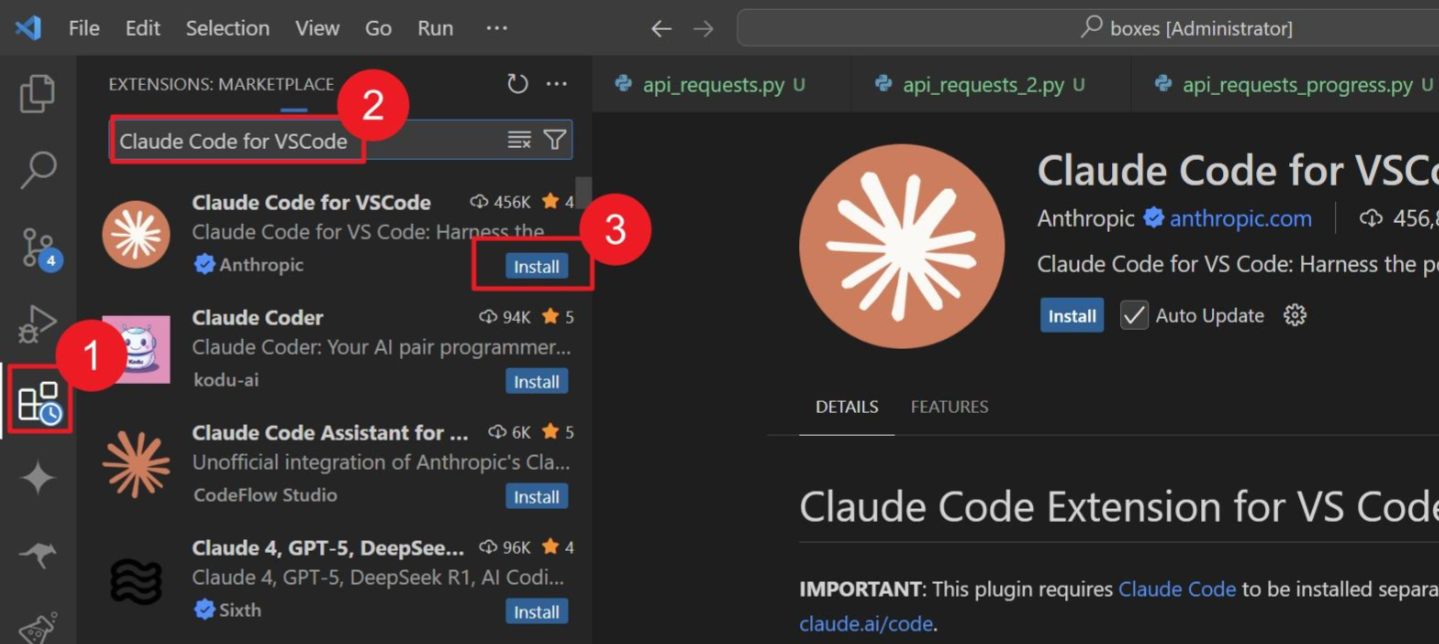Viewport: 1439px width, 644px height.
Task: Go back in navigation history
Action: click(661, 29)
